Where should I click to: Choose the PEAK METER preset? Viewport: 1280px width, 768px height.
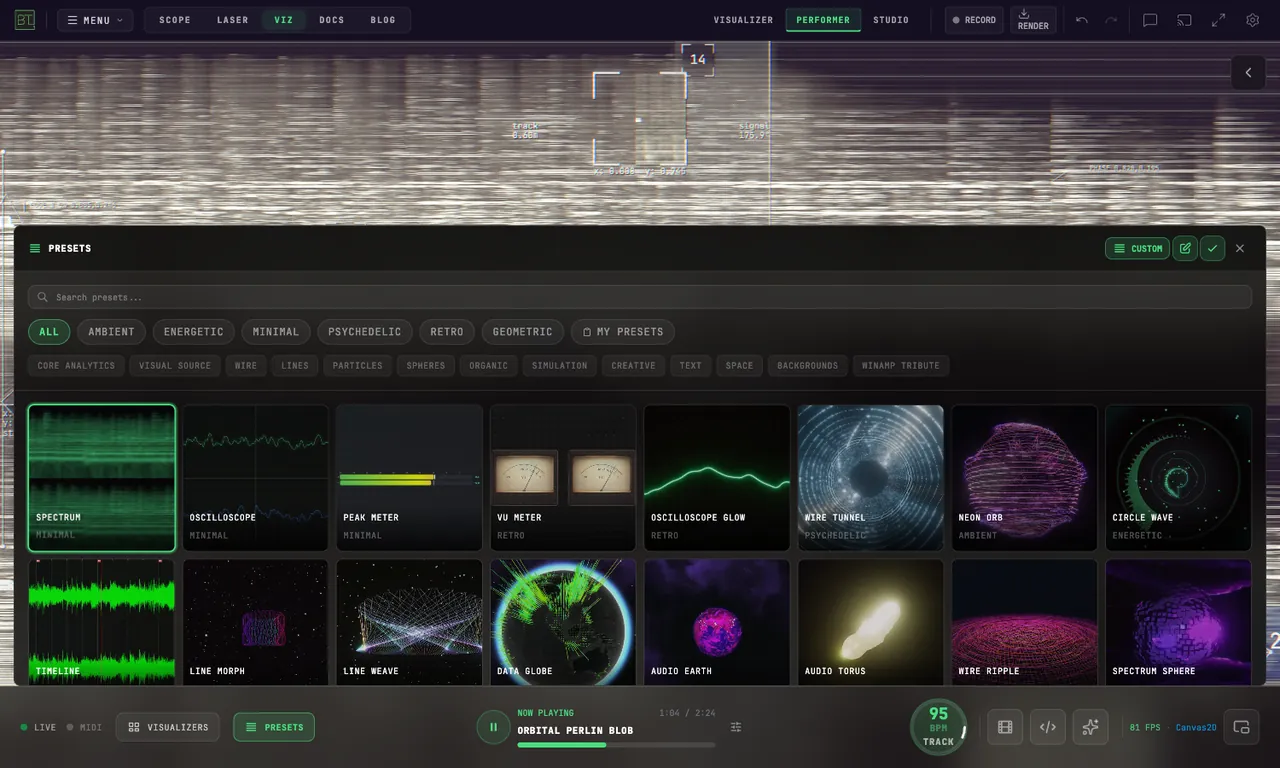pyautogui.click(x=410, y=478)
